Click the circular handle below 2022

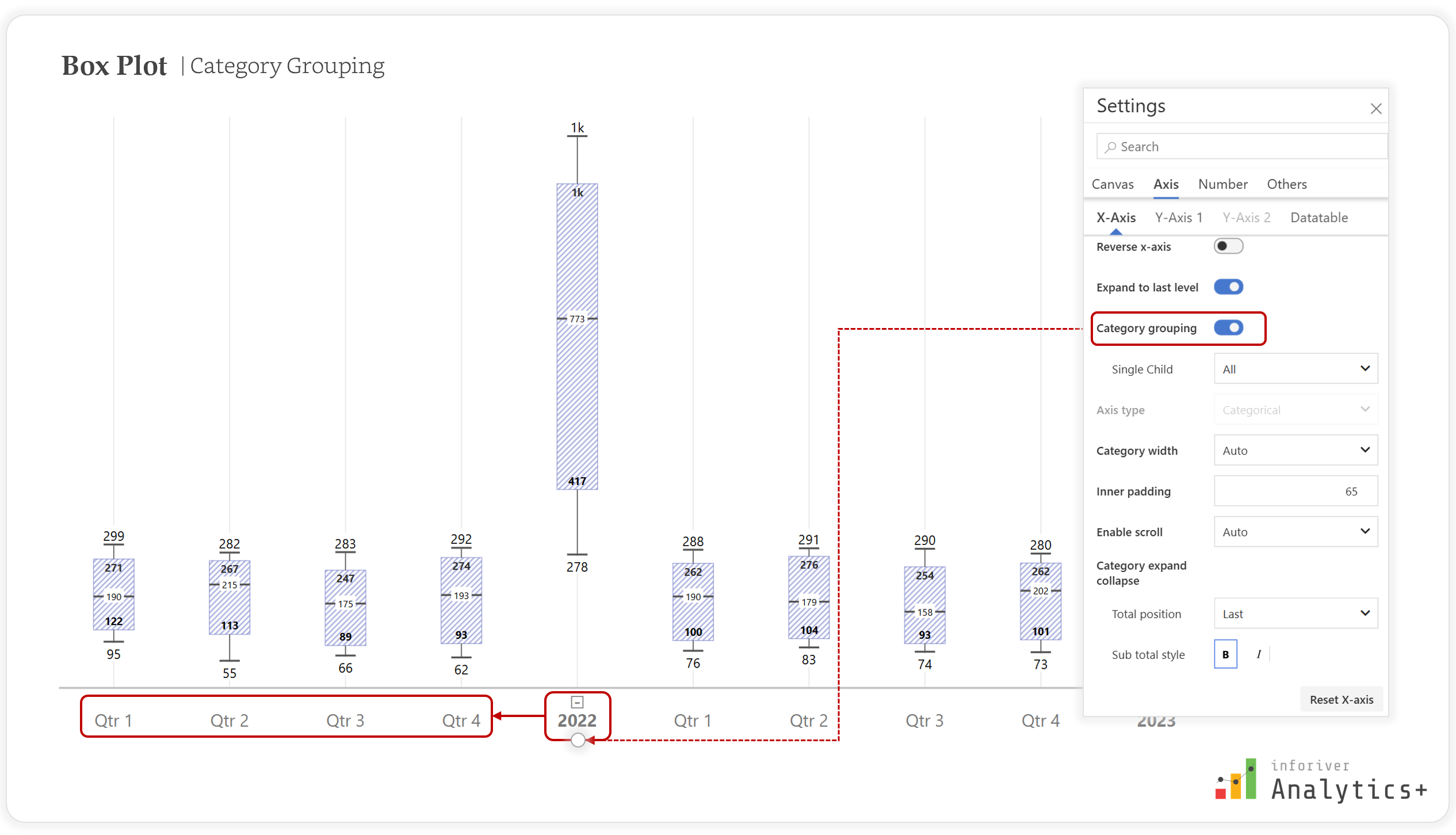[x=578, y=741]
